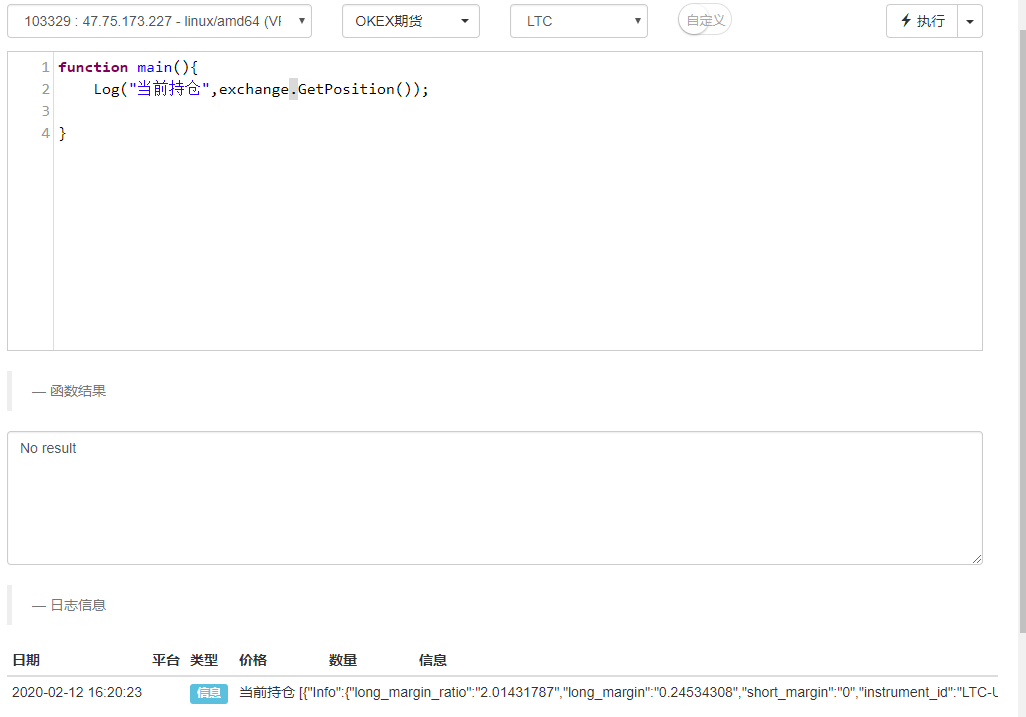Toggle the 自定义 switch
The width and height of the screenshot is (1026, 717).
pyautogui.click(x=704, y=20)
